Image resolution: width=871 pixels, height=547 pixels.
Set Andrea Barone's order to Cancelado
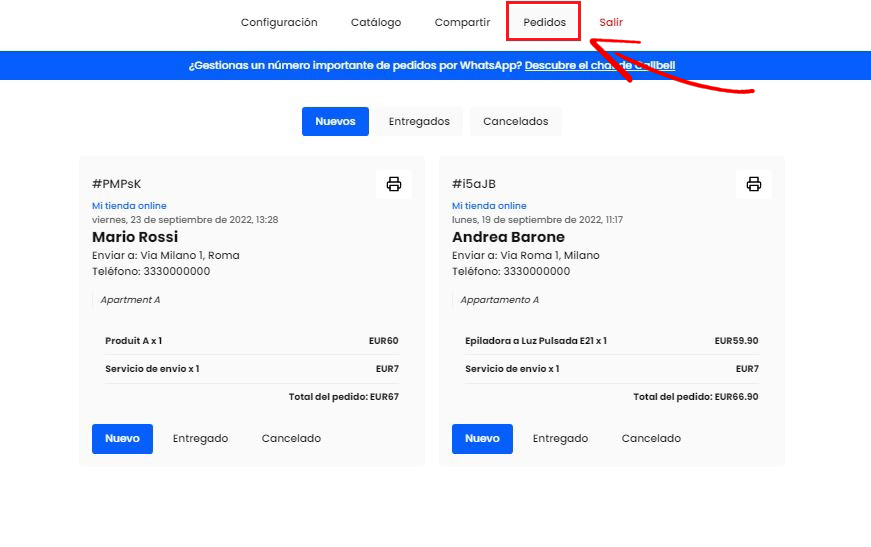pos(651,439)
